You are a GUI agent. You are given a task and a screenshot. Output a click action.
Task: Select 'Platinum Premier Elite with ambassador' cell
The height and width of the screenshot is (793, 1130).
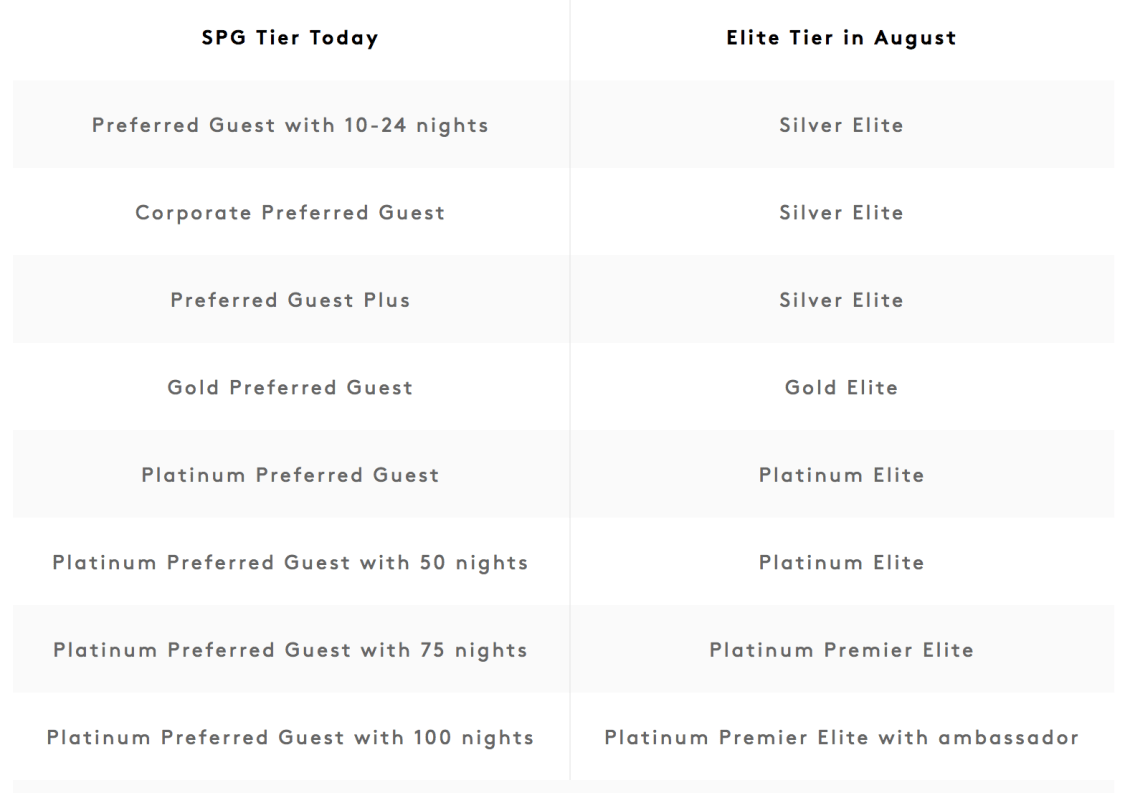[x=841, y=737]
